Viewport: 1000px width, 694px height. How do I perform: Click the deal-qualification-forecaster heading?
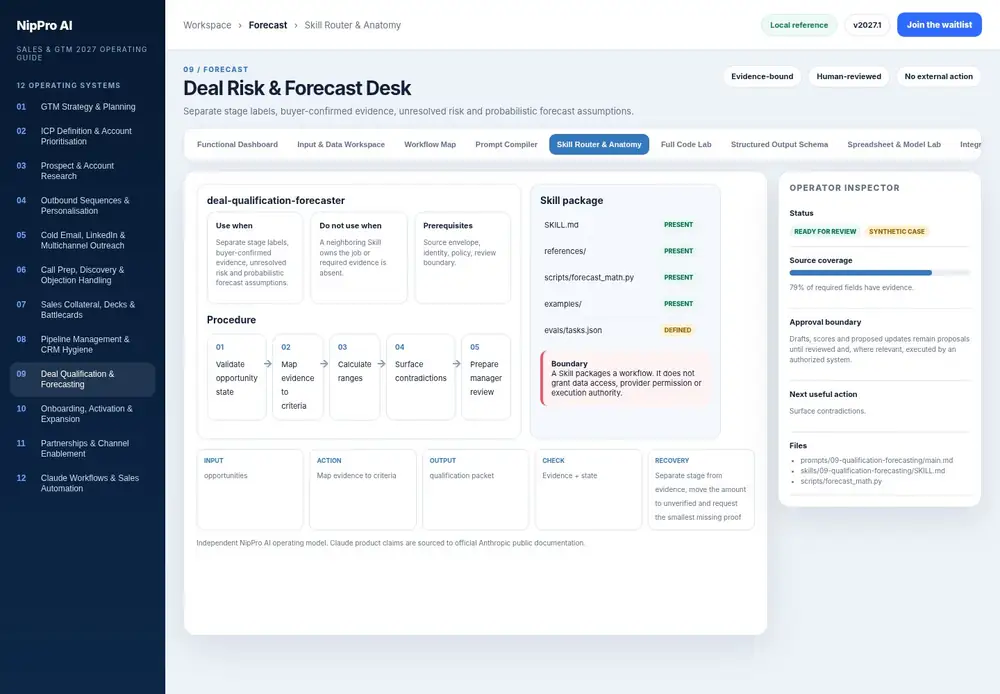click(x=276, y=200)
